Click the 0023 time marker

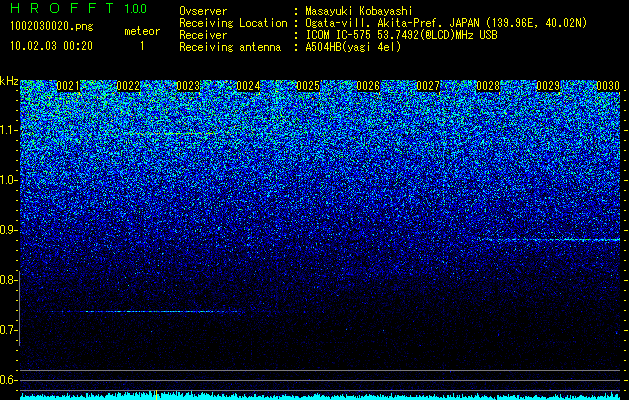(188, 86)
